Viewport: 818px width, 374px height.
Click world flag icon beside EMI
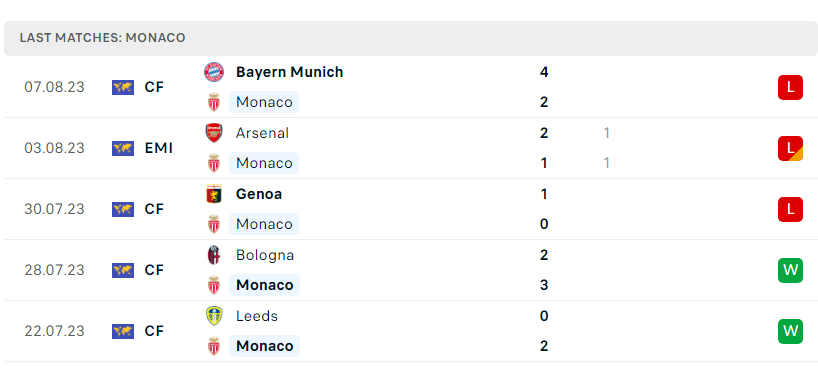click(x=123, y=148)
